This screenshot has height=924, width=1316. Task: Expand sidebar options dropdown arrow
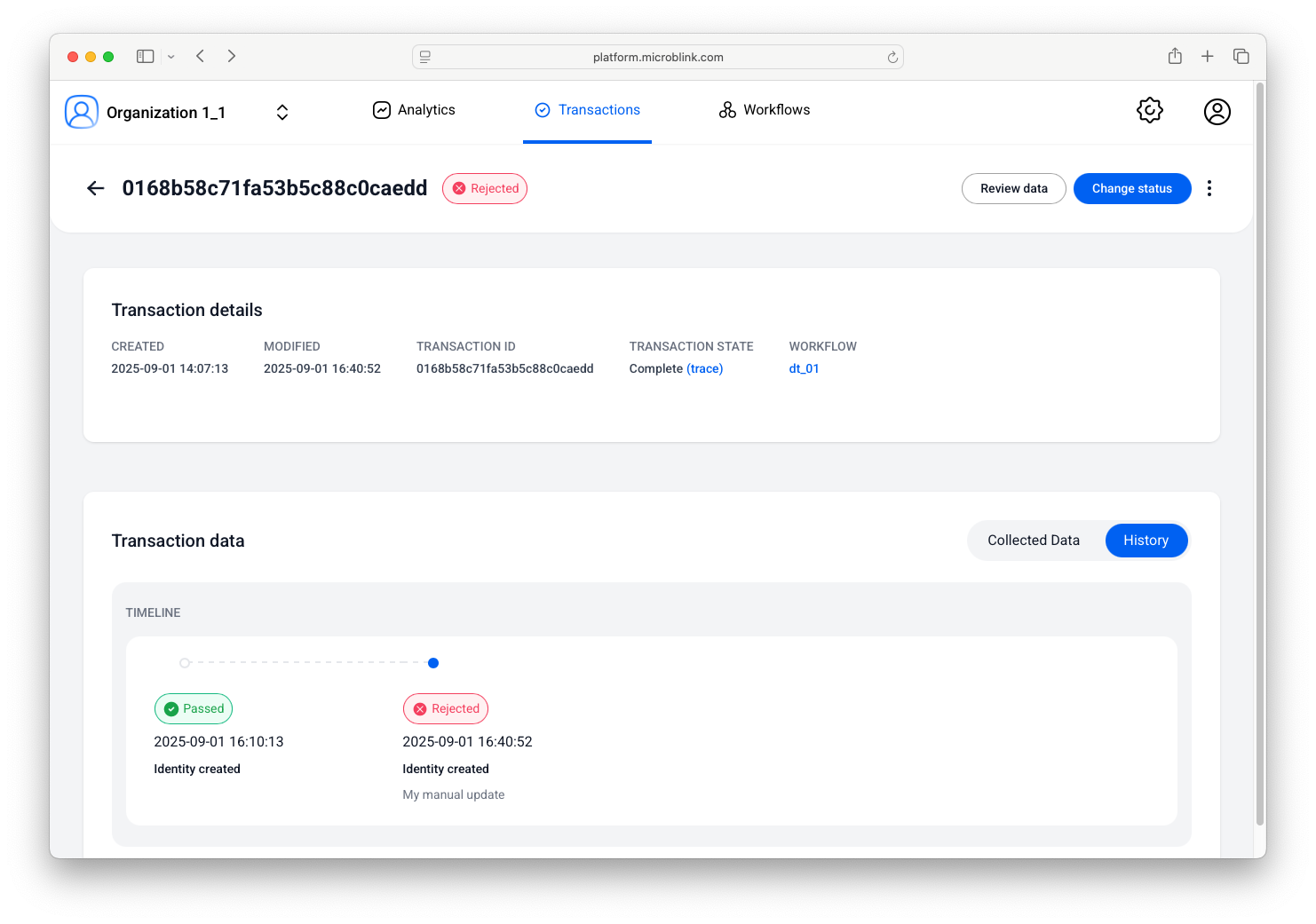[x=171, y=57]
